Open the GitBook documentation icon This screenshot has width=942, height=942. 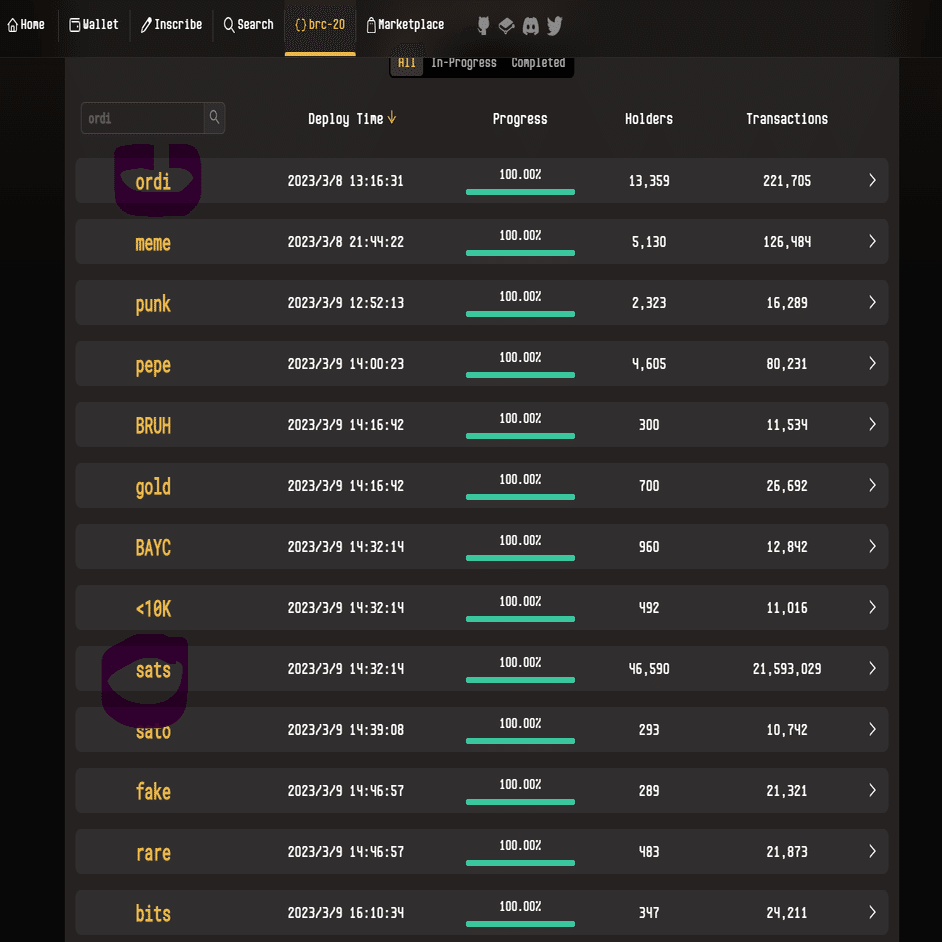pyautogui.click(x=506, y=26)
